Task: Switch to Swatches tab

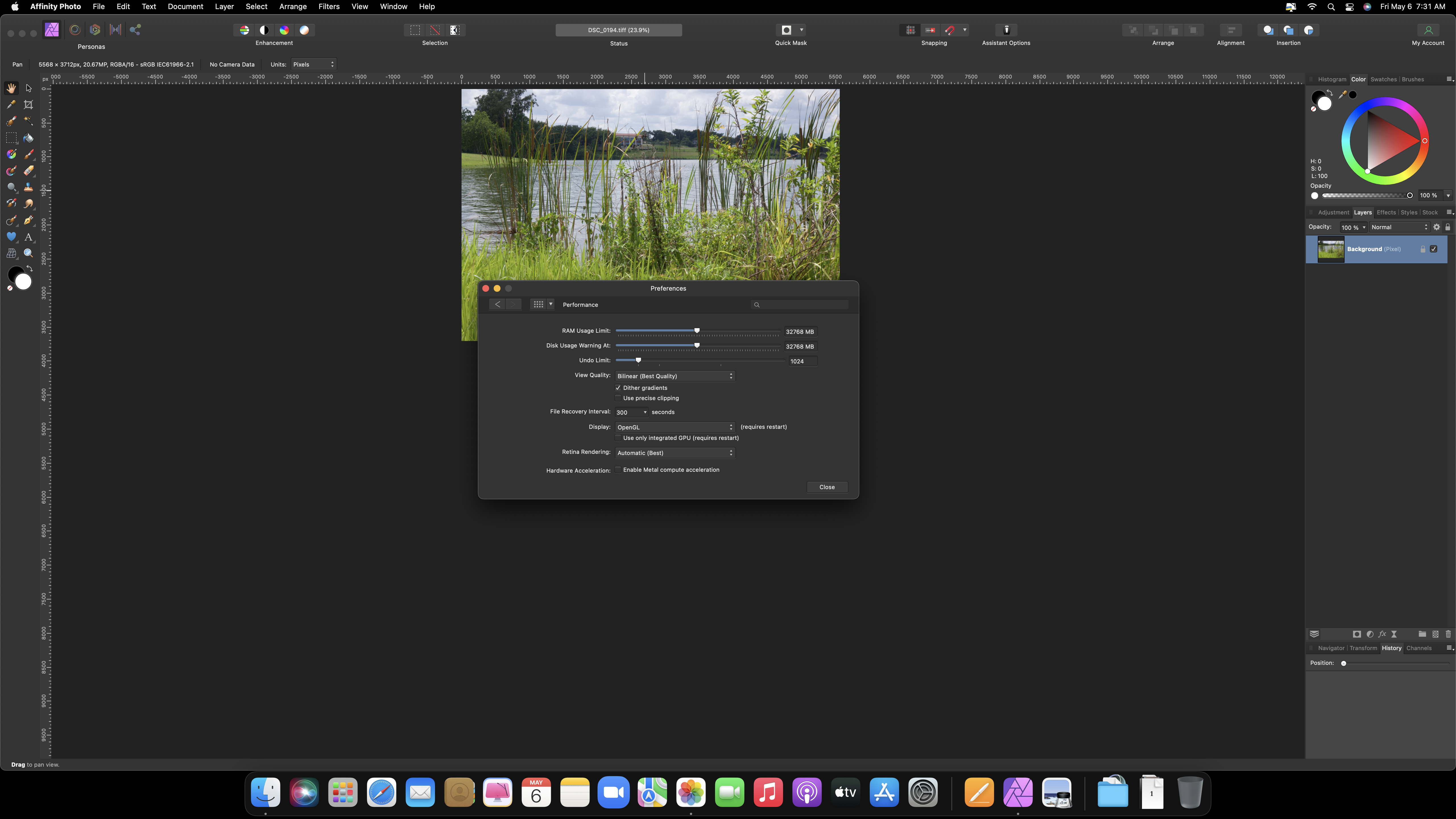Action: point(1384,80)
